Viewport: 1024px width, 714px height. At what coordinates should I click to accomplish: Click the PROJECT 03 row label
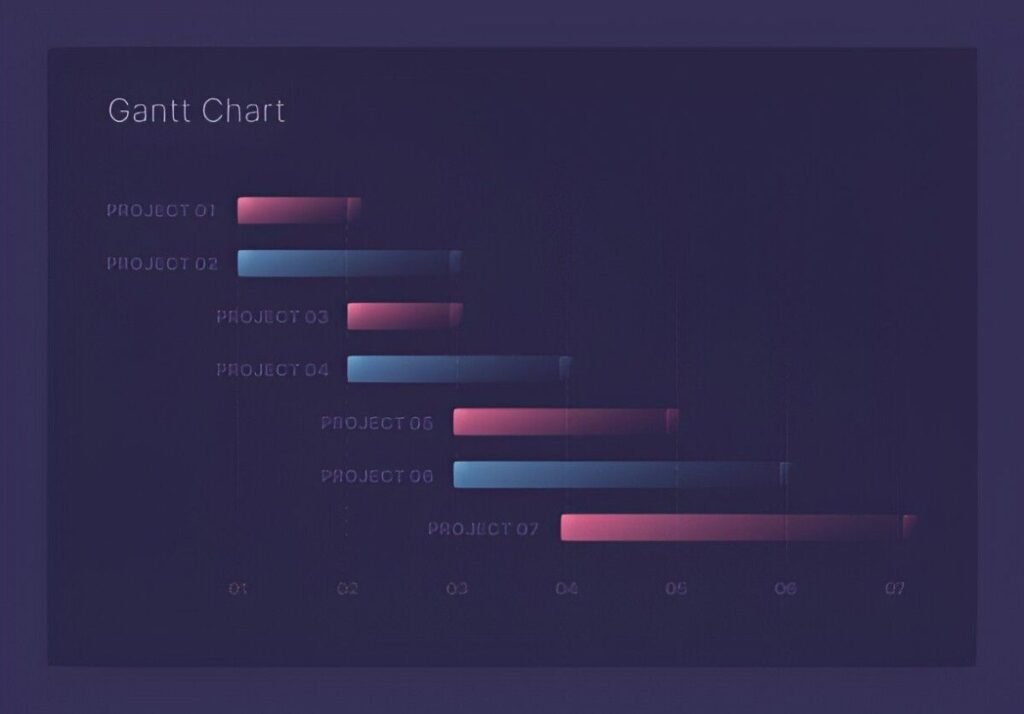(272, 317)
